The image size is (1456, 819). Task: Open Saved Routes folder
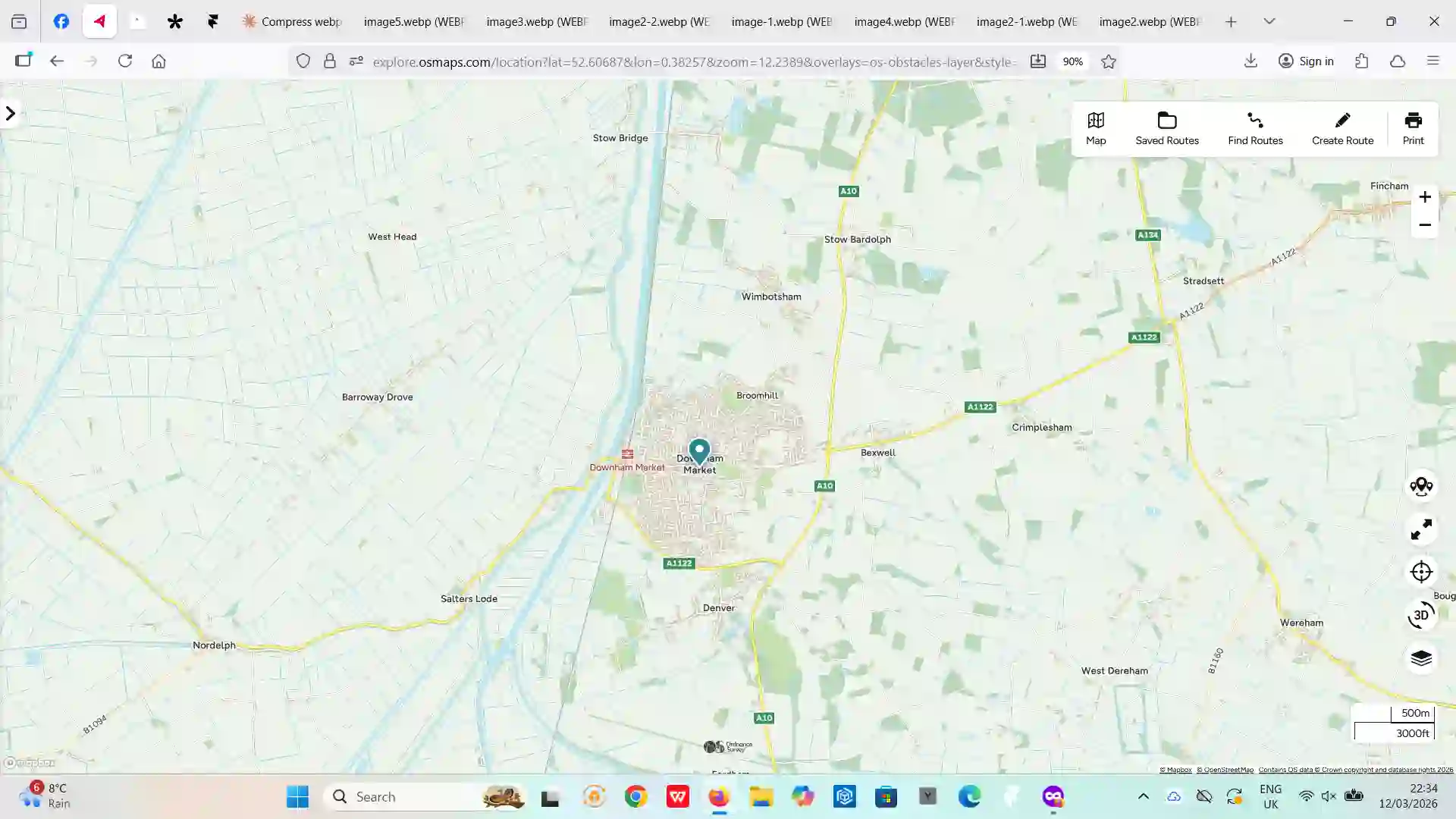tap(1166, 128)
